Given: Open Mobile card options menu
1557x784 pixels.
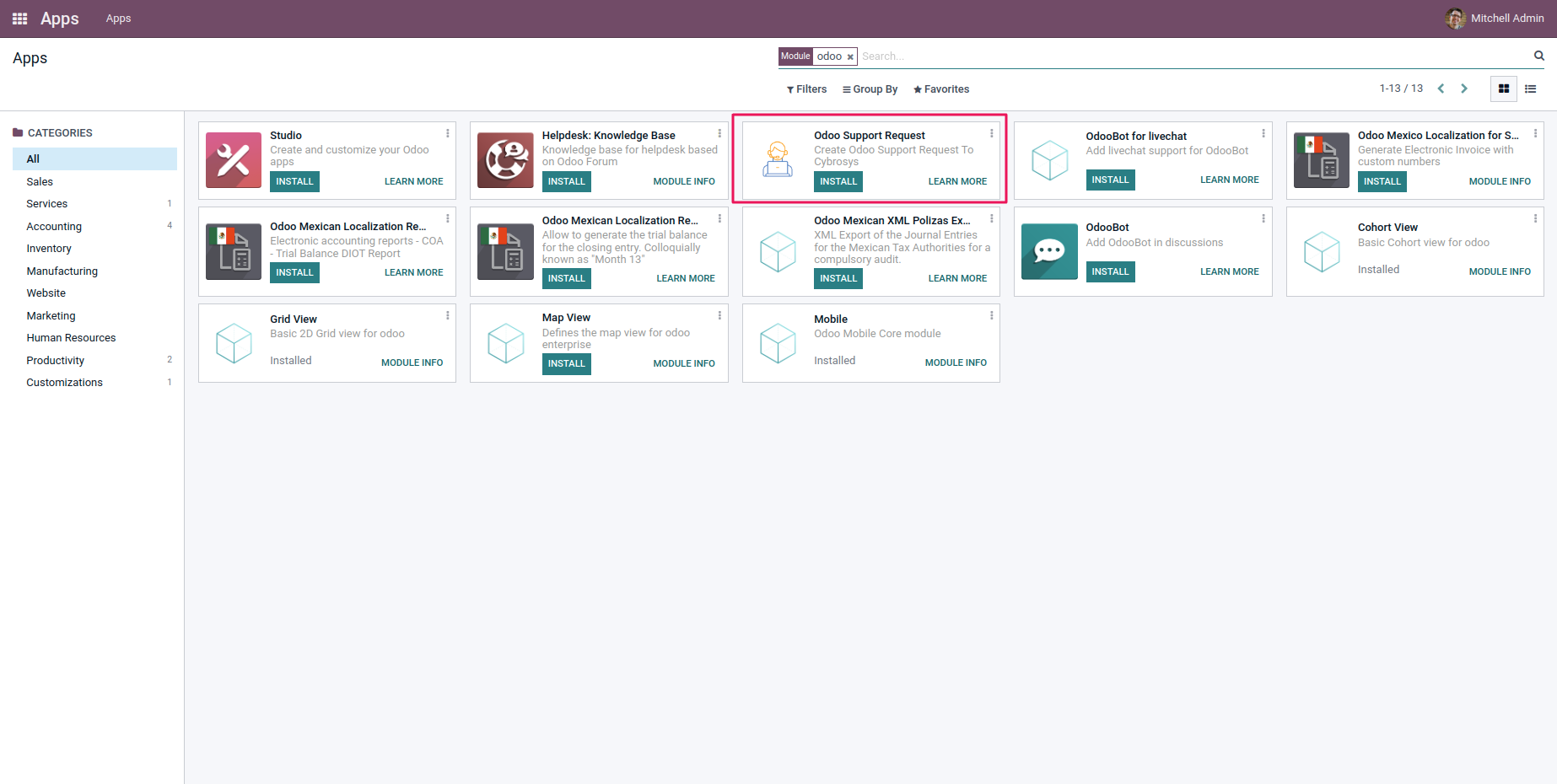Looking at the screenshot, I should [x=991, y=315].
